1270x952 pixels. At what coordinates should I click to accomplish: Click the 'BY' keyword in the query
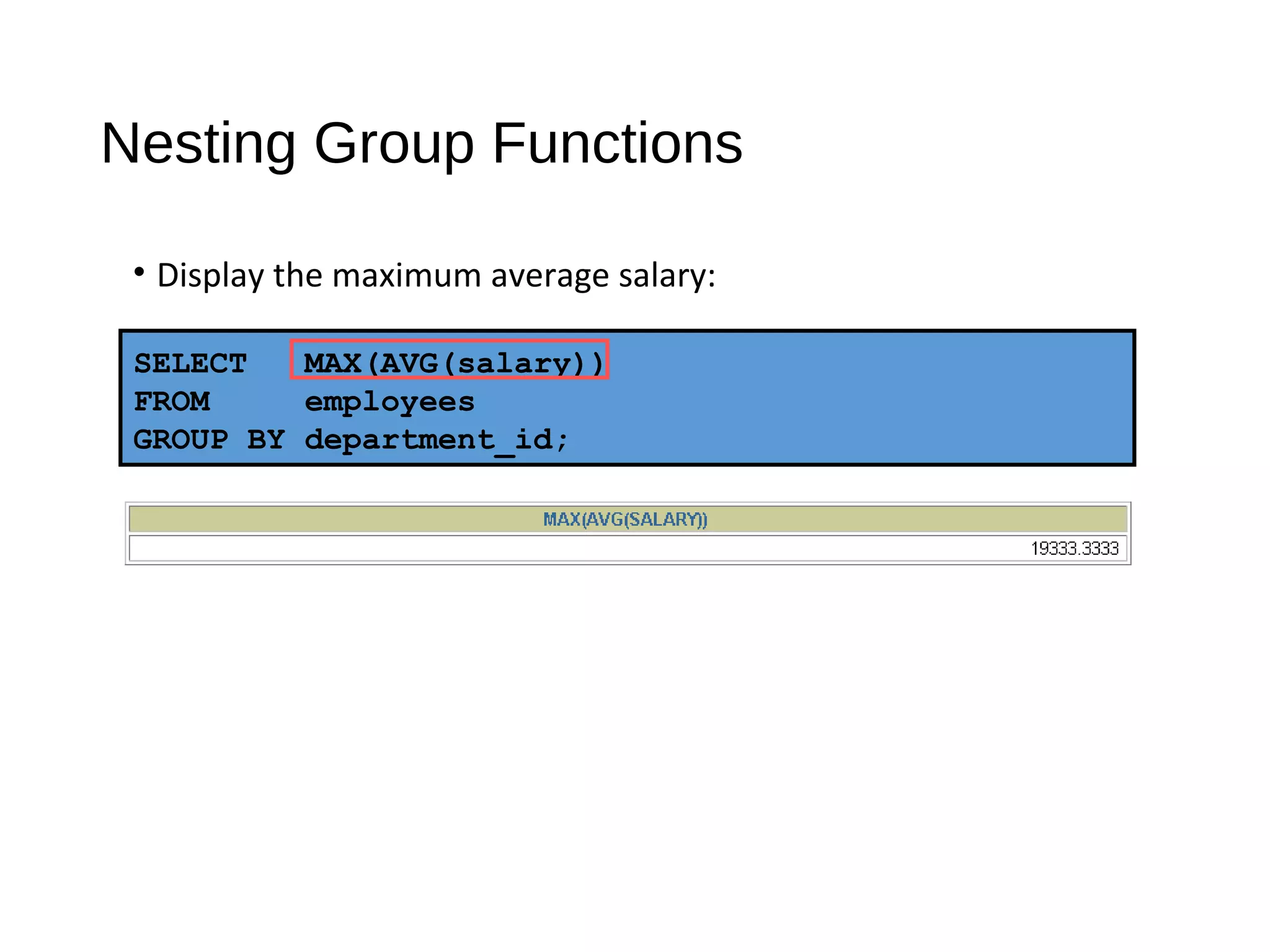(265, 440)
